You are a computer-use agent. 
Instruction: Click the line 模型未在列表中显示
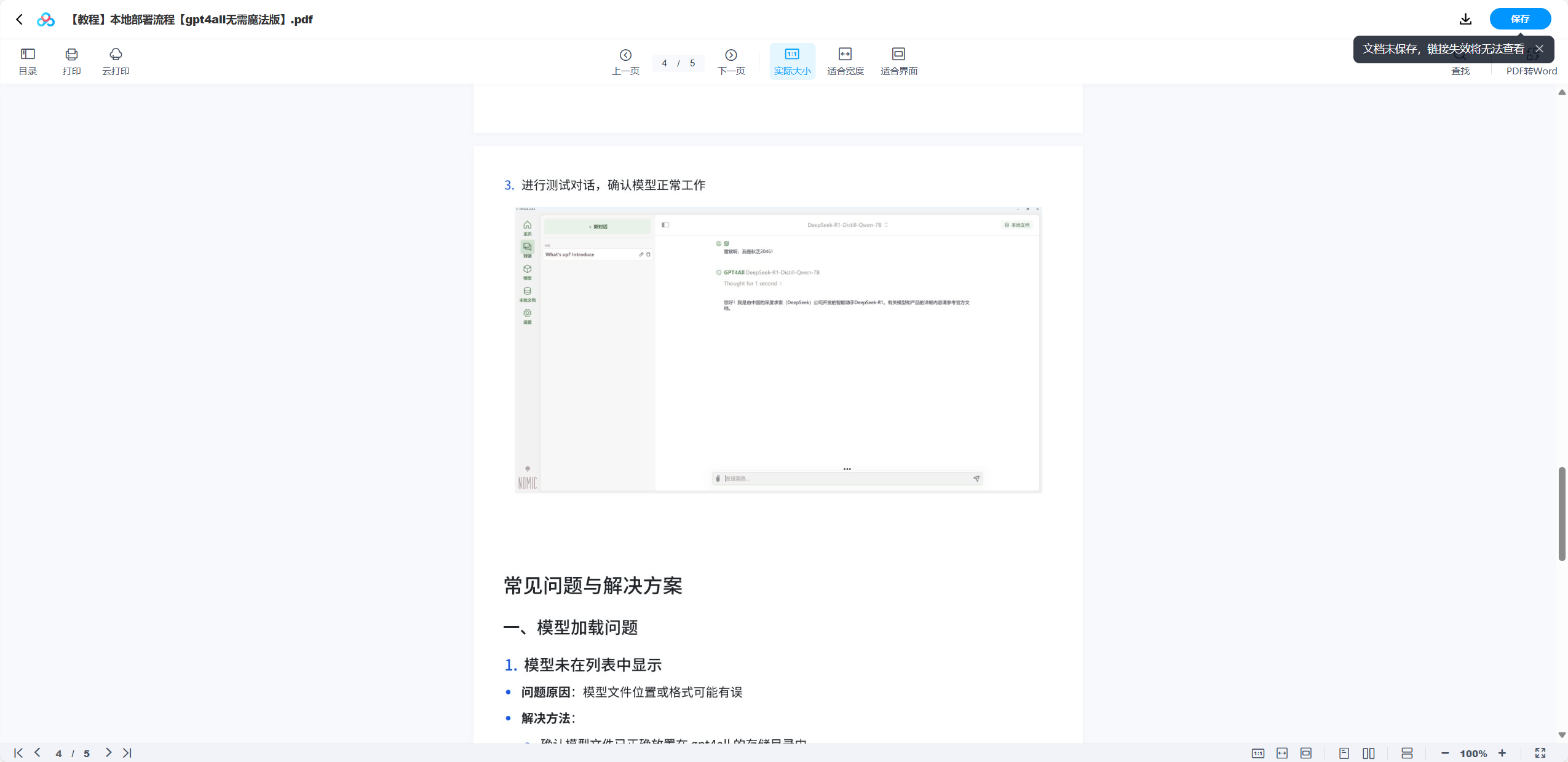592,665
